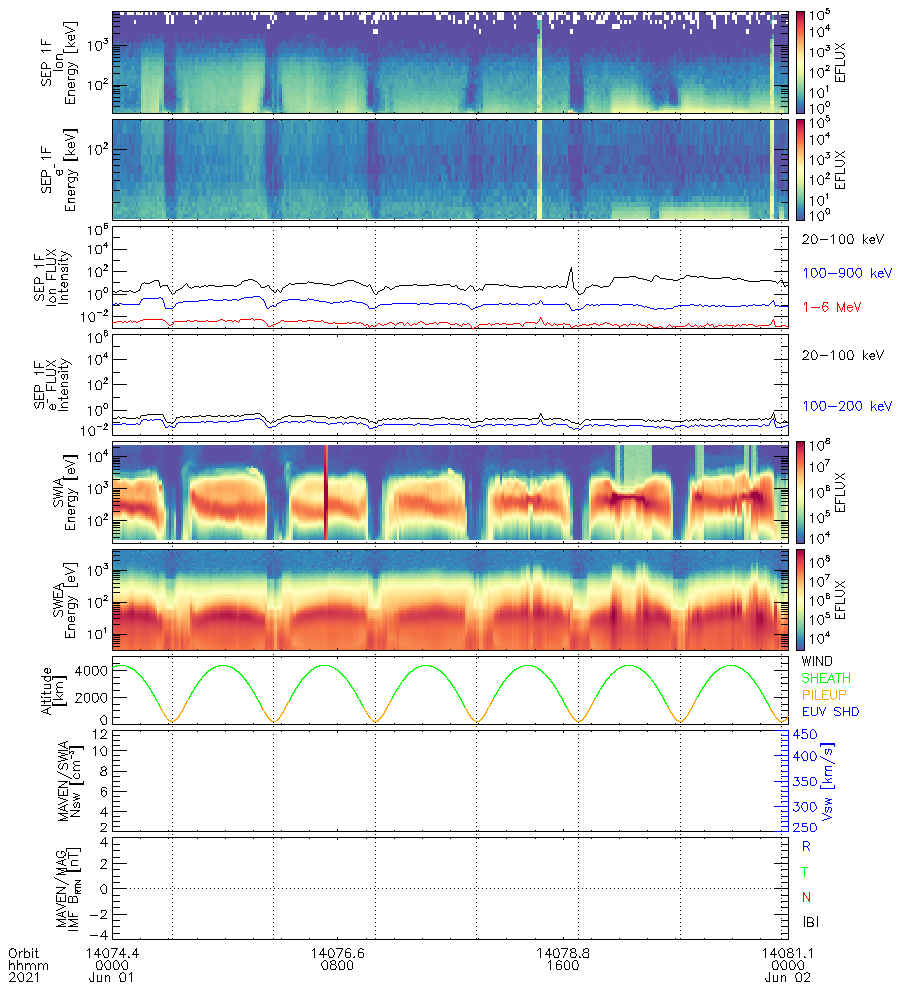This screenshot has height=1000, width=900.
Task: Click the SEP ion spectrogram EFLUX colorbar
Action: point(800,62)
